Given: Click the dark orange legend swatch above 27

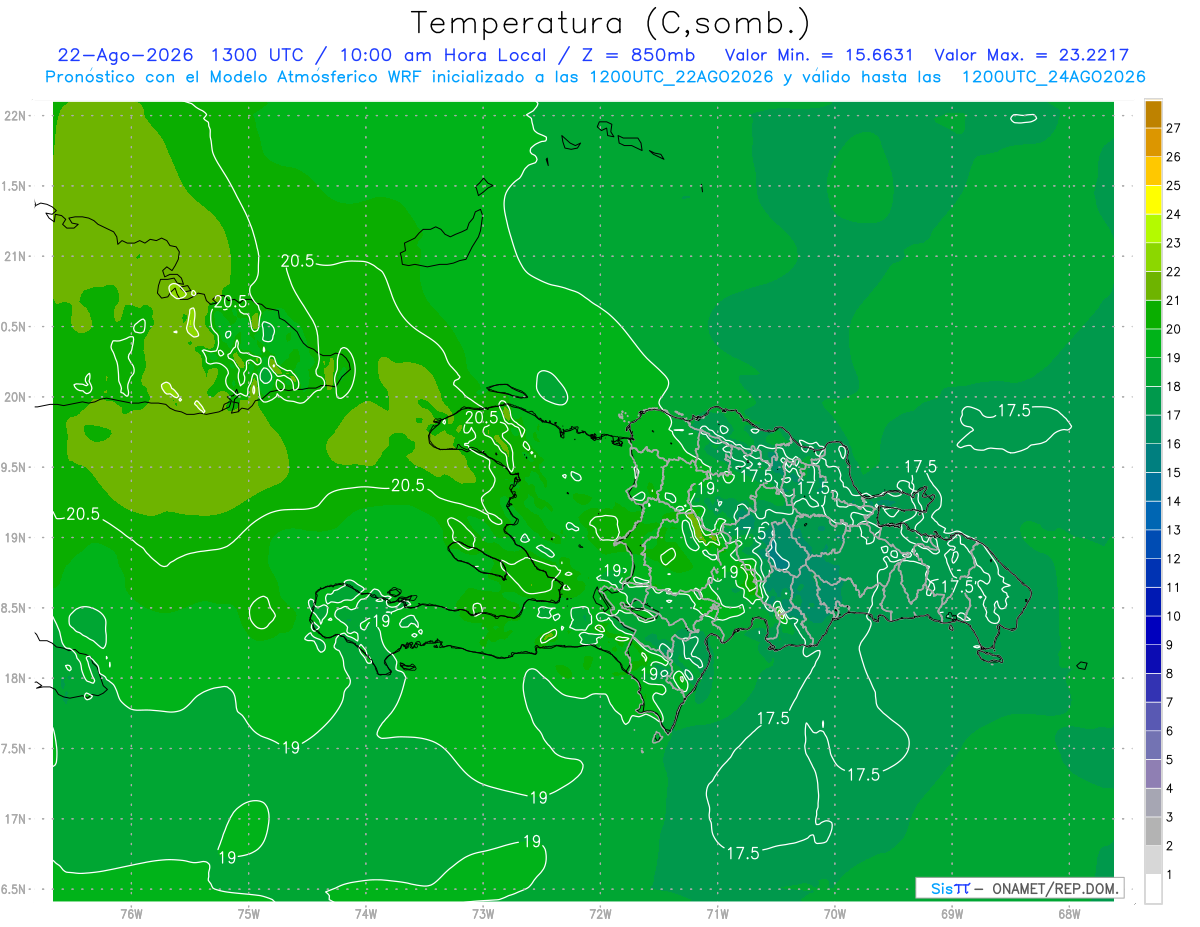Looking at the screenshot, I should pos(1153,114).
